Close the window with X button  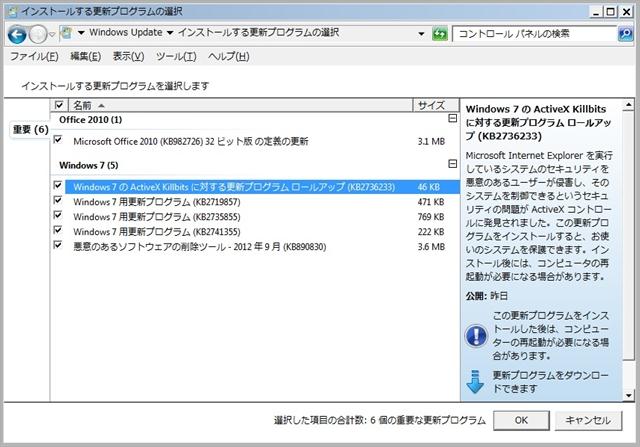(x=626, y=12)
